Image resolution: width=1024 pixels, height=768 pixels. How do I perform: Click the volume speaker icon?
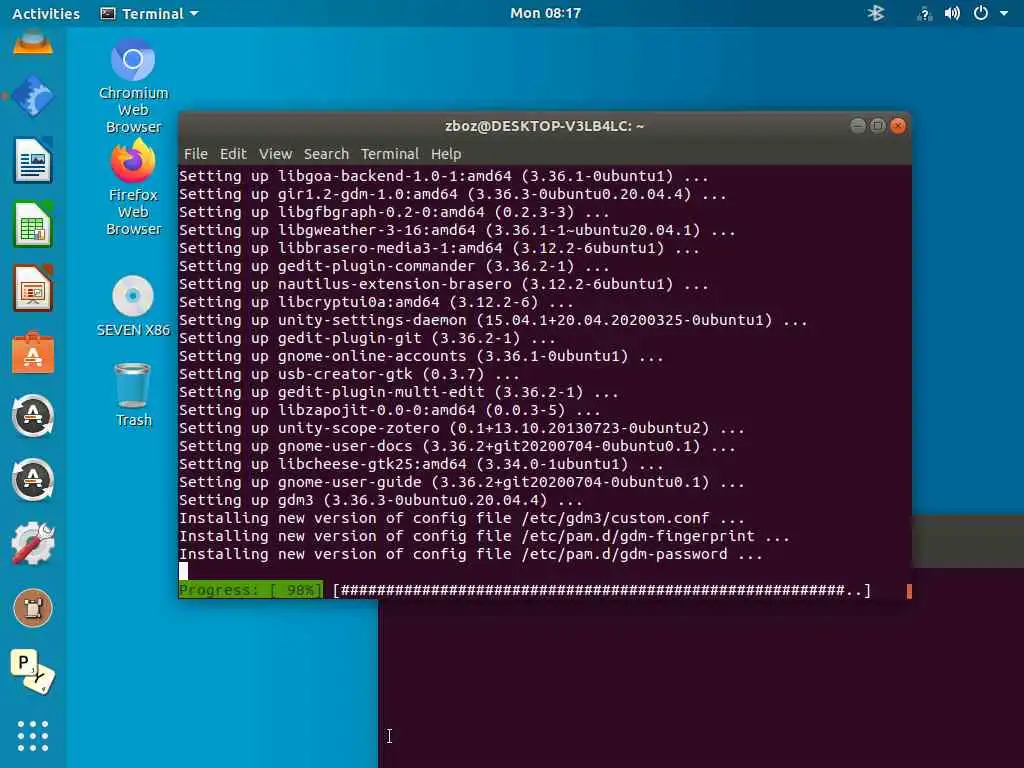pyautogui.click(x=952, y=13)
